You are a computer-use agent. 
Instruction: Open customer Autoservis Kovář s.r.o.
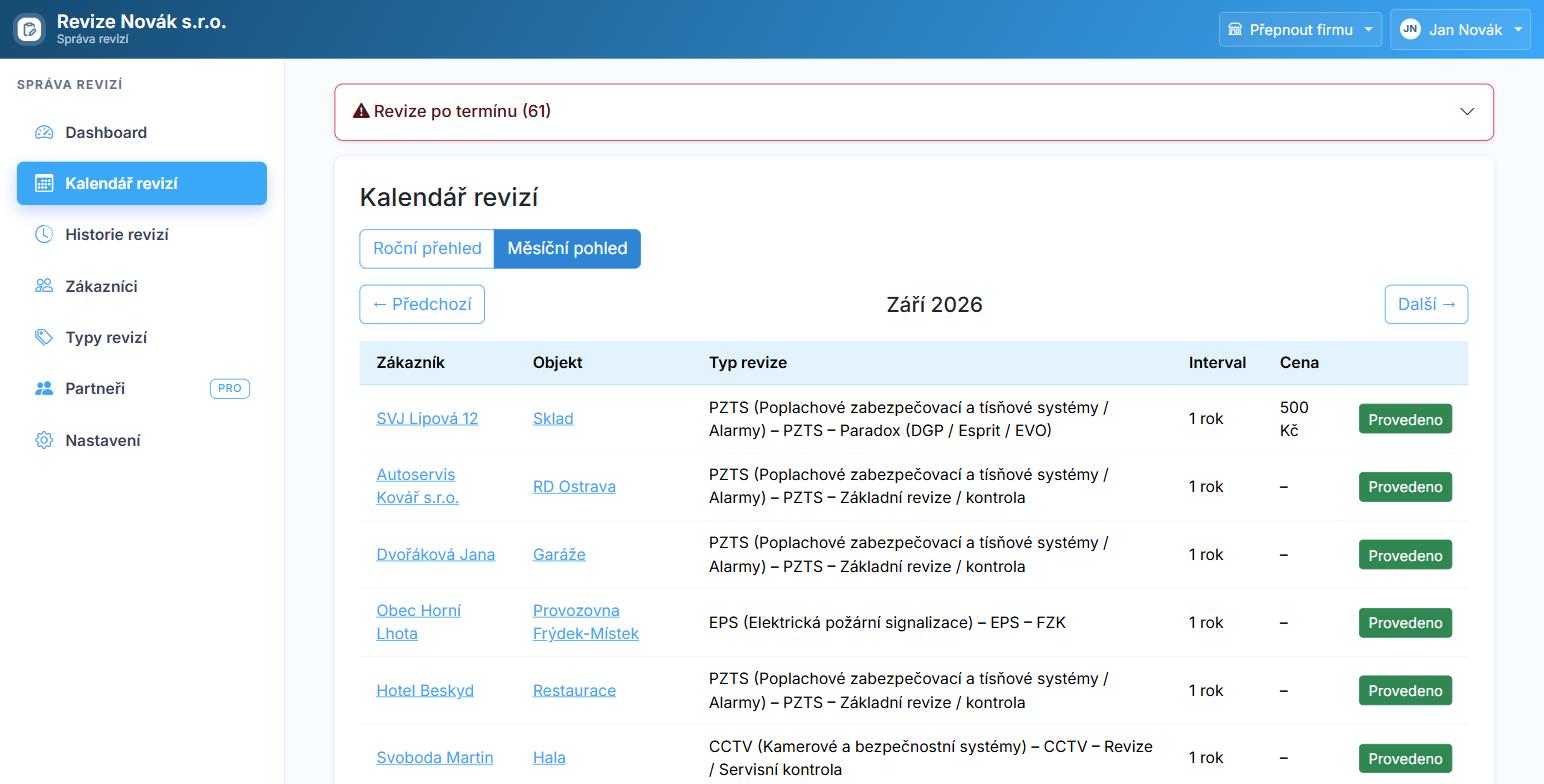pyautogui.click(x=417, y=486)
